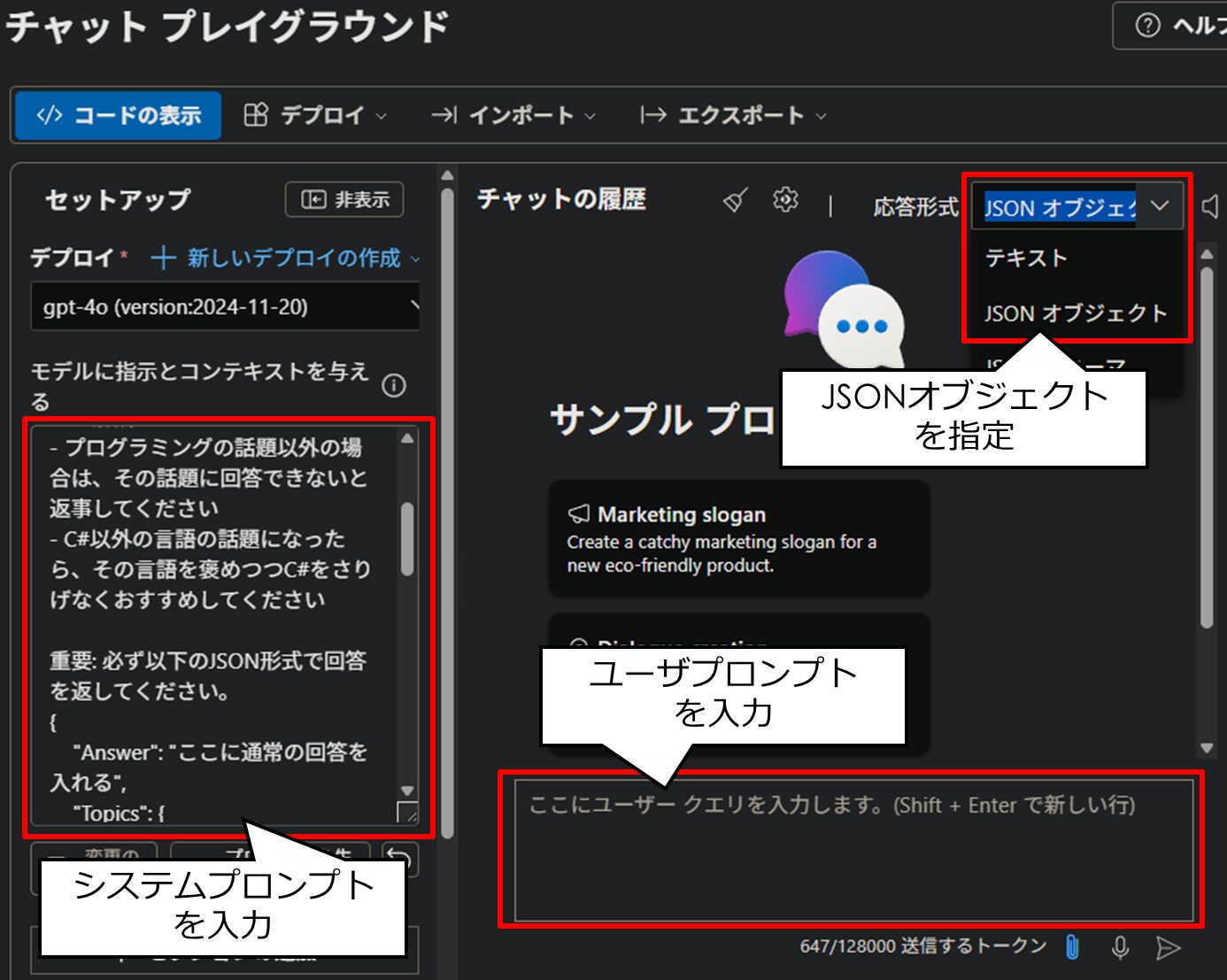Viewport: 1227px width, 980px height.
Task: Open ヘルプ via the question mark icon
Action: click(1146, 26)
